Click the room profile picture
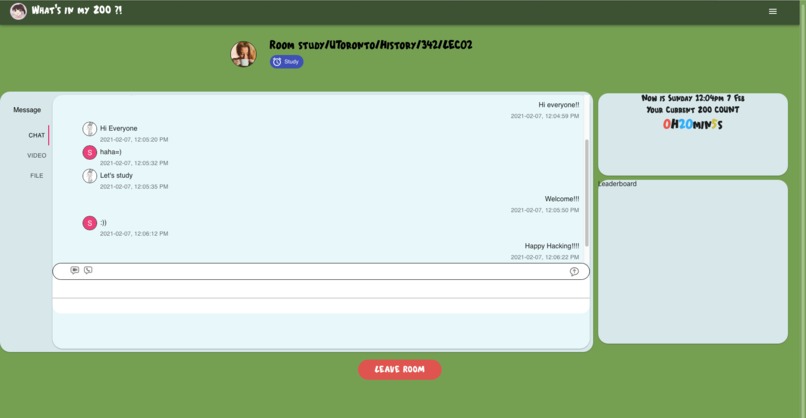806x418 pixels. click(x=243, y=54)
